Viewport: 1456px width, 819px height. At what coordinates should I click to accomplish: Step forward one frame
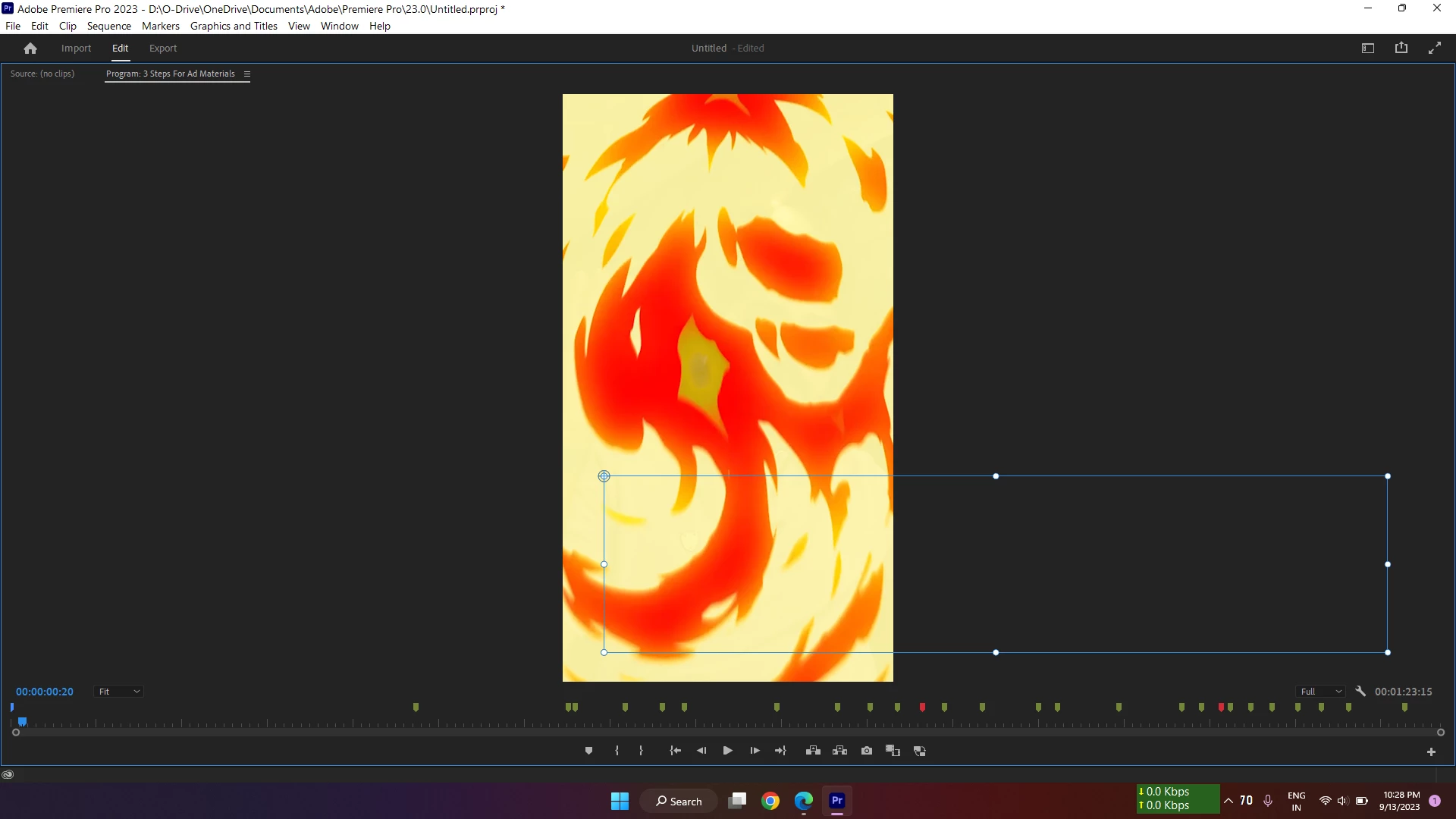click(x=755, y=751)
